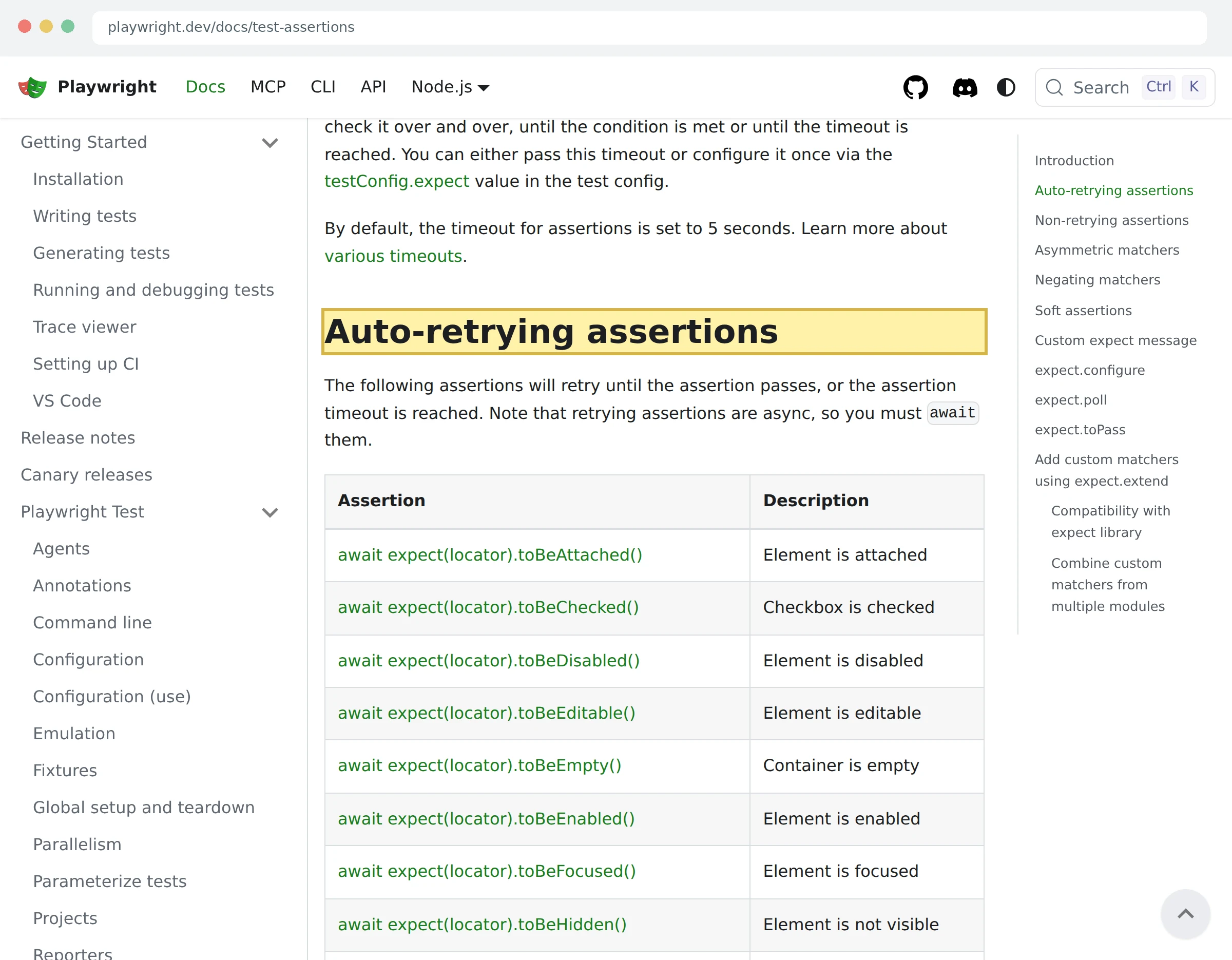1232x960 pixels.
Task: Open Installation in the sidebar
Action: (78, 179)
